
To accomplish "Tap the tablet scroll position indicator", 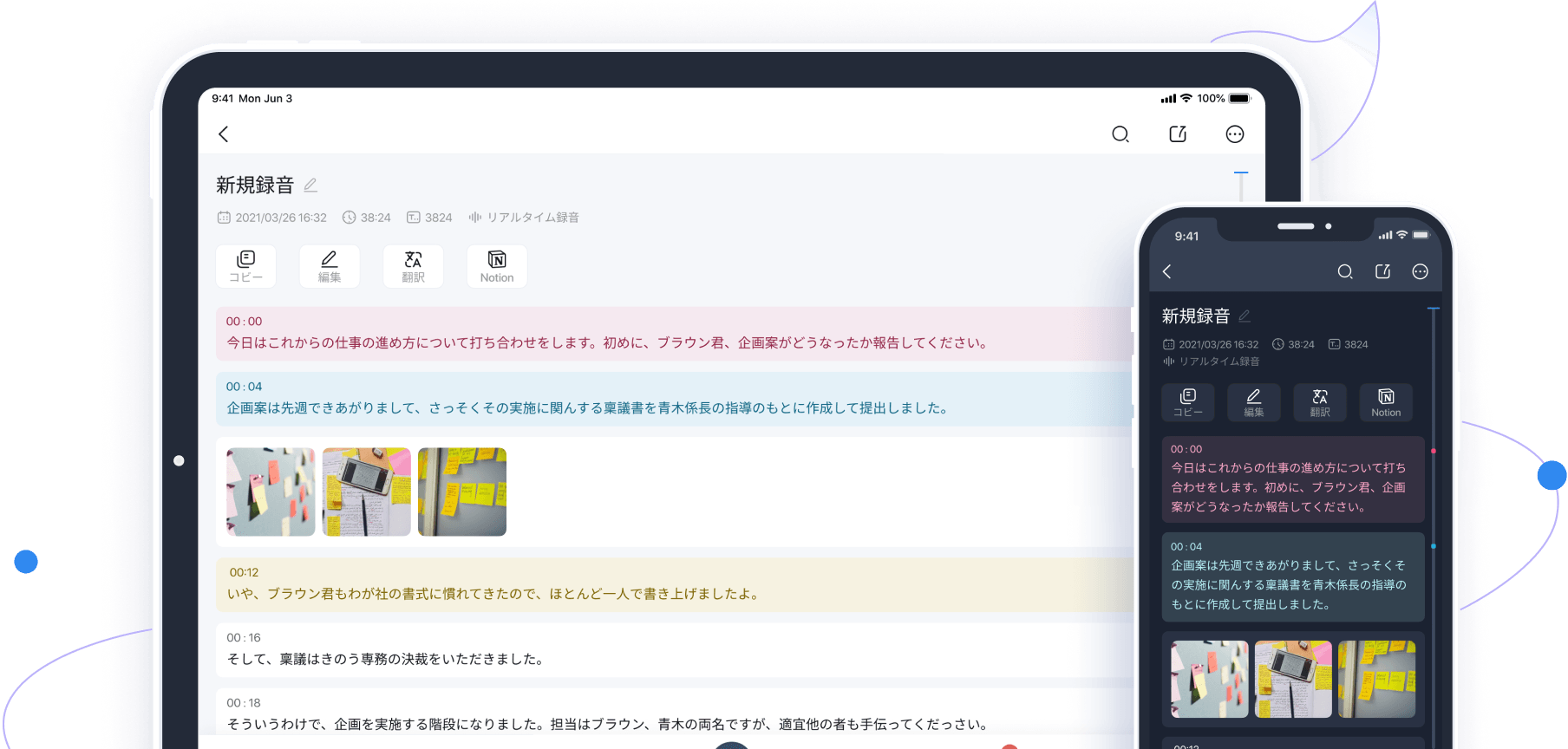I will click(x=1241, y=173).
